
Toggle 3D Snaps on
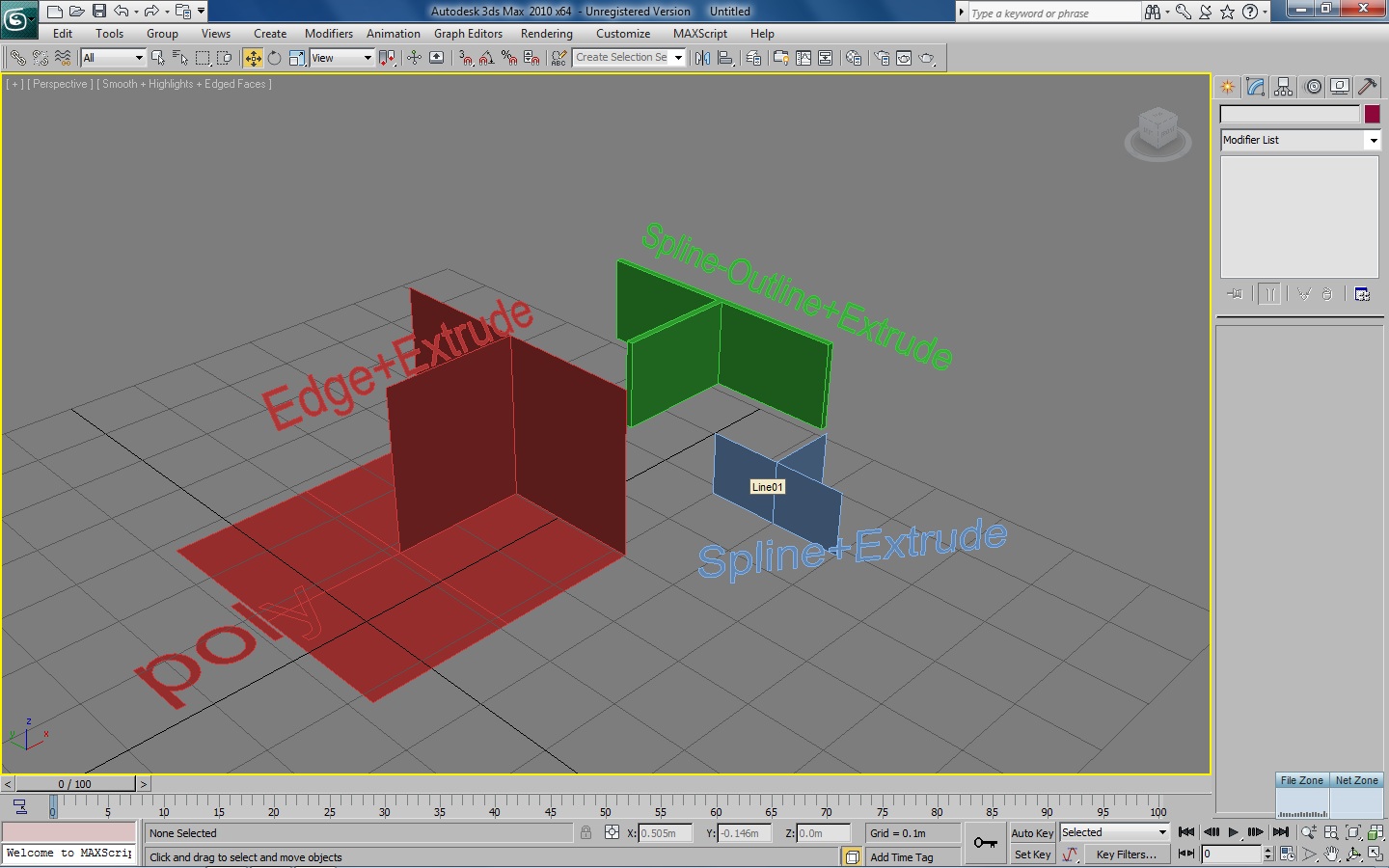click(465, 58)
